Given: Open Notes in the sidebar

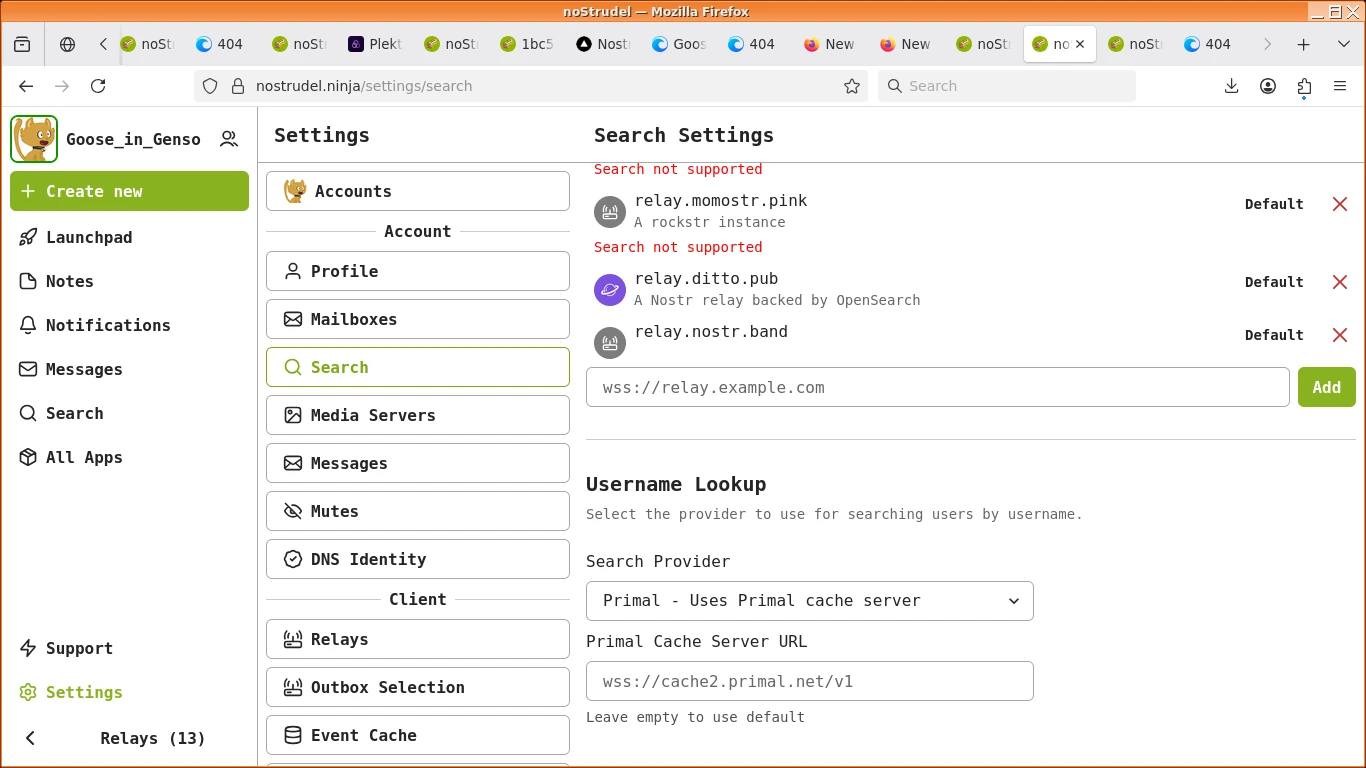Looking at the screenshot, I should click(129, 281).
